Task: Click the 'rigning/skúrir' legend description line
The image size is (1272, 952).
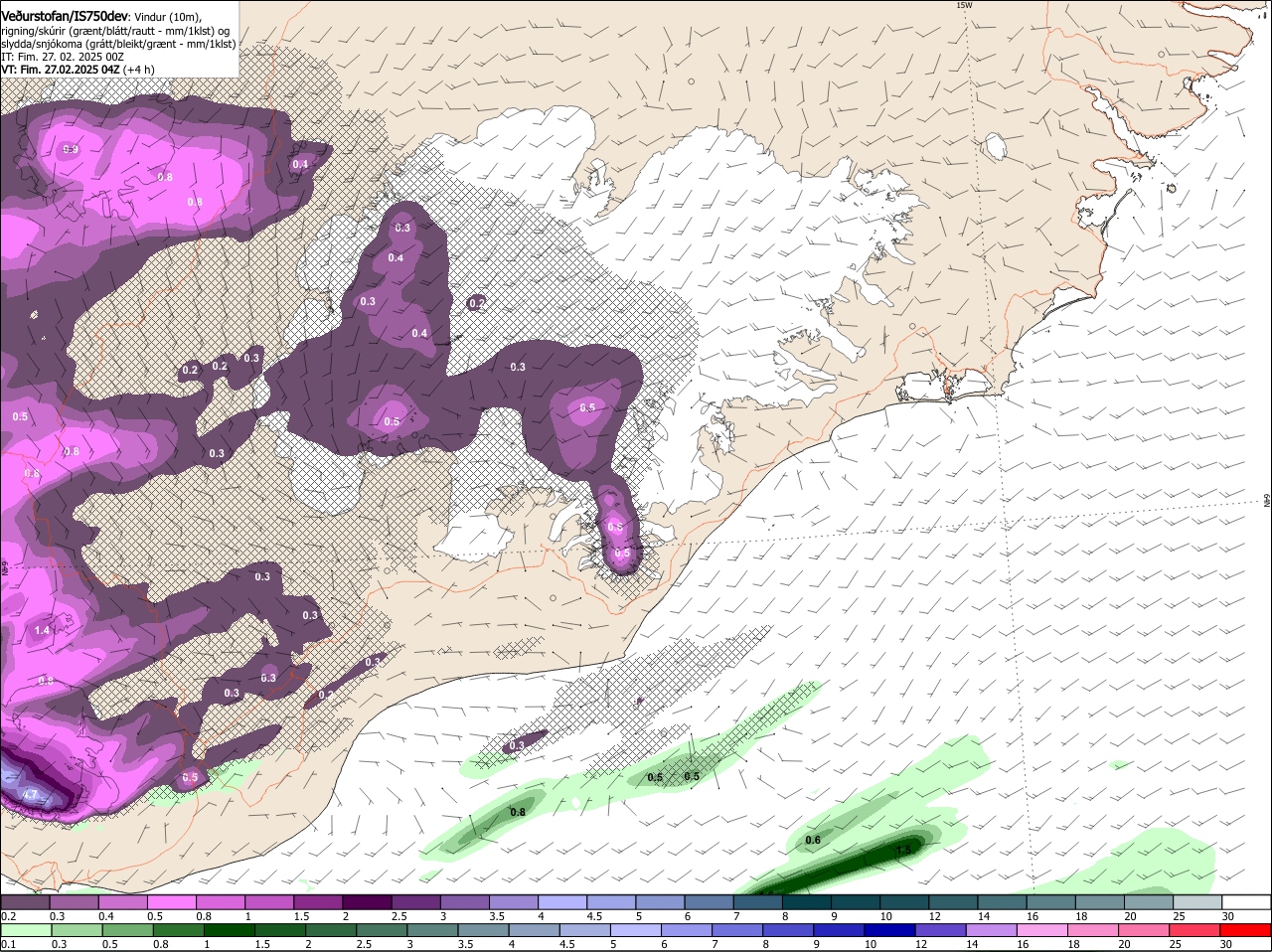Action: [115, 31]
